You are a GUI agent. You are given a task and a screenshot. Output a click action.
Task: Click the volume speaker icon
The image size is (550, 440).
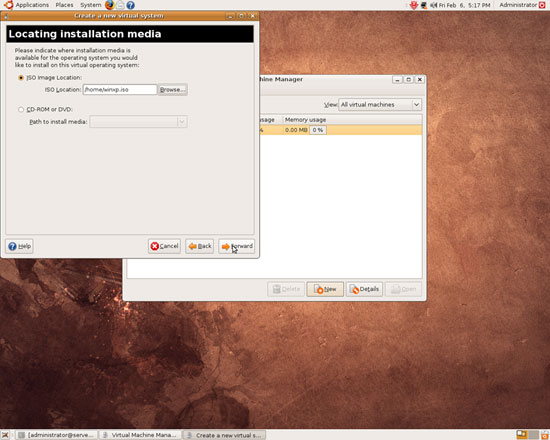[434, 5]
